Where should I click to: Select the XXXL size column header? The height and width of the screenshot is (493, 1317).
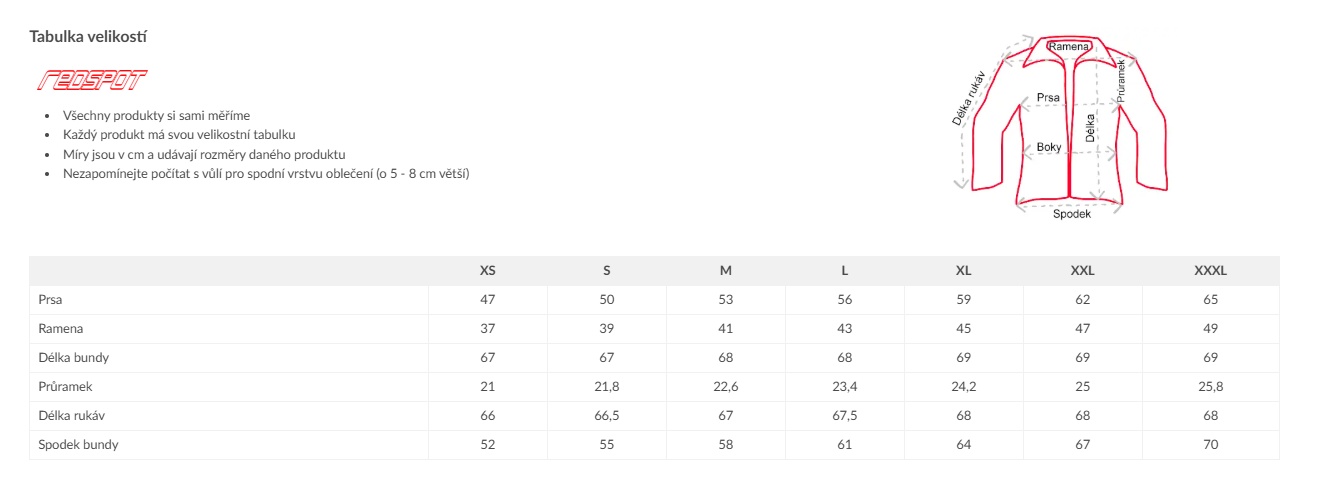[1210, 271]
